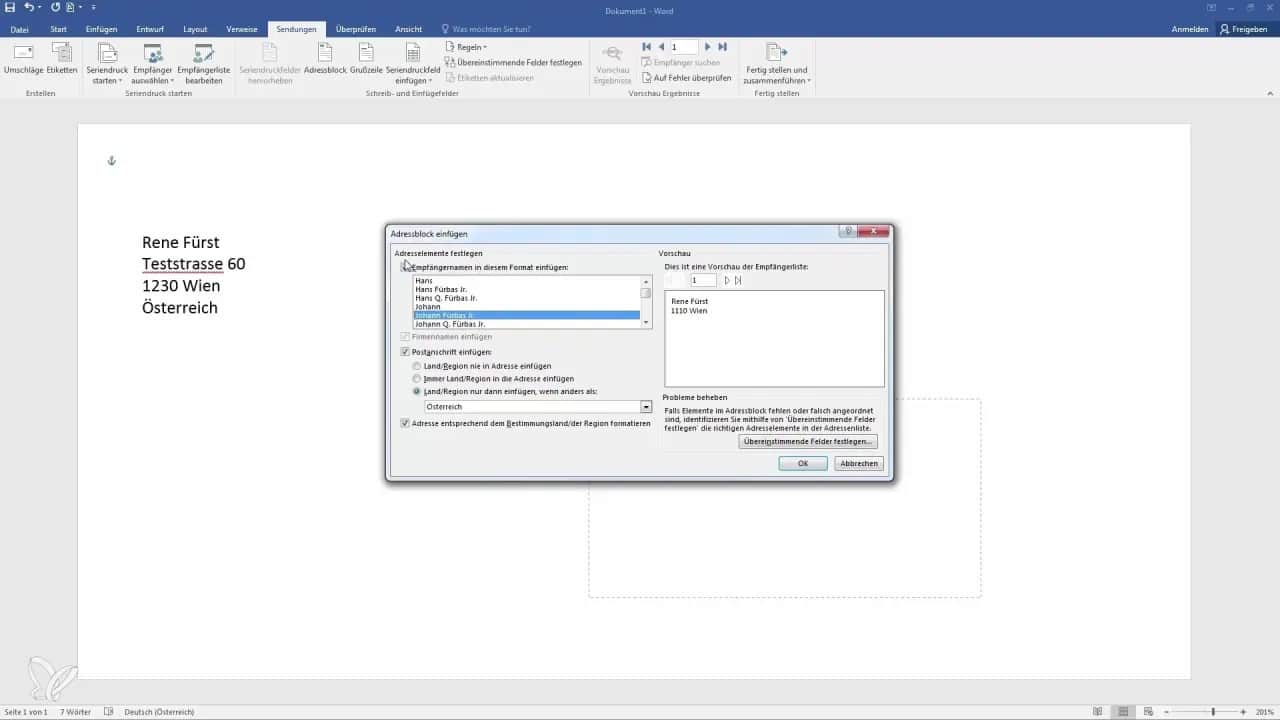Click dialog help question mark icon
This screenshot has height=720, width=1280.
pyautogui.click(x=848, y=231)
